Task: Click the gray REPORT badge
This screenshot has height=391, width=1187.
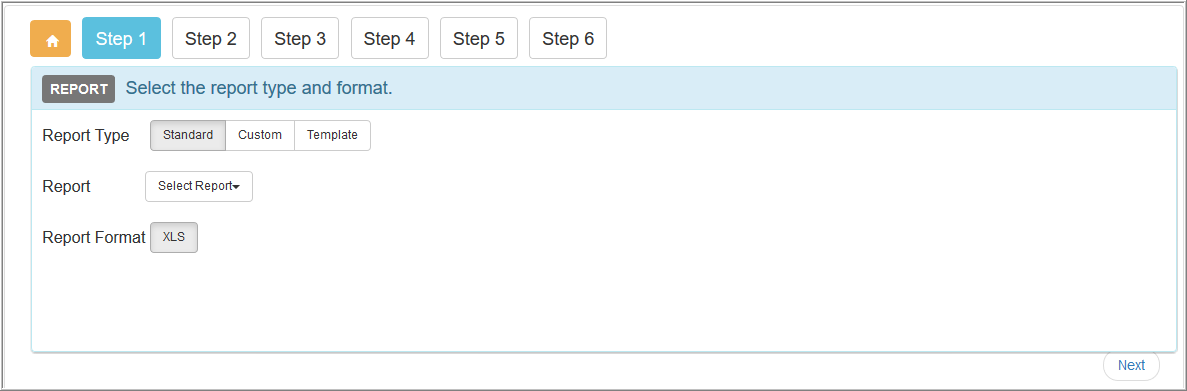Action: tap(79, 88)
